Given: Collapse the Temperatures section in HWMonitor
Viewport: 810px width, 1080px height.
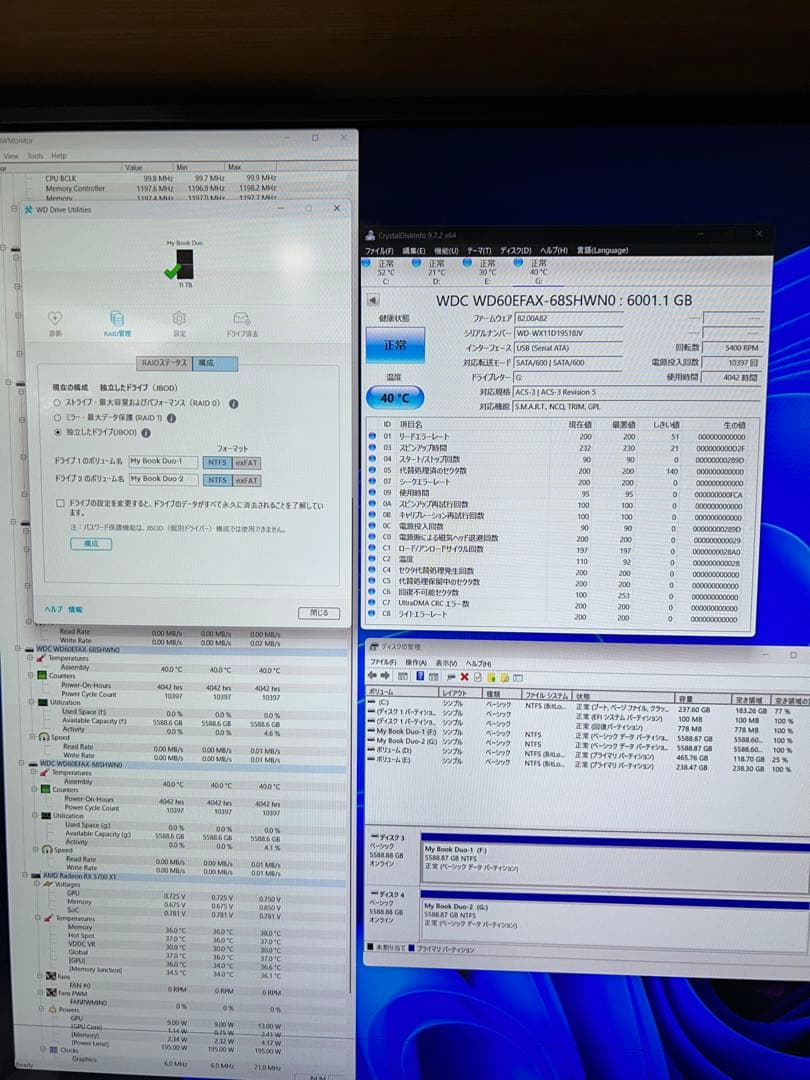Looking at the screenshot, I should pyautogui.click(x=30, y=659).
